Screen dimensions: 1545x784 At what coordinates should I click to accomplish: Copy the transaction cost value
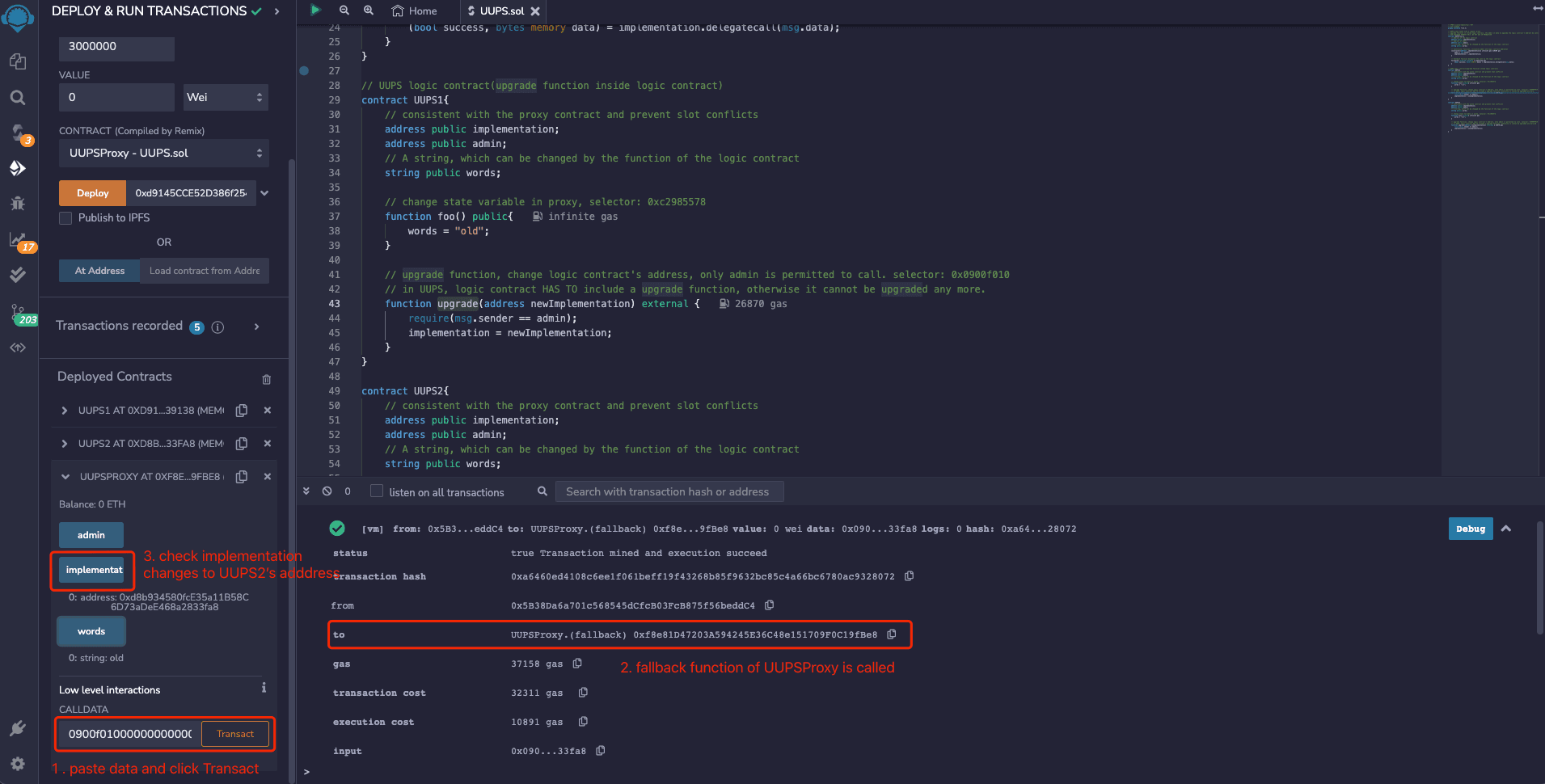pos(583,693)
